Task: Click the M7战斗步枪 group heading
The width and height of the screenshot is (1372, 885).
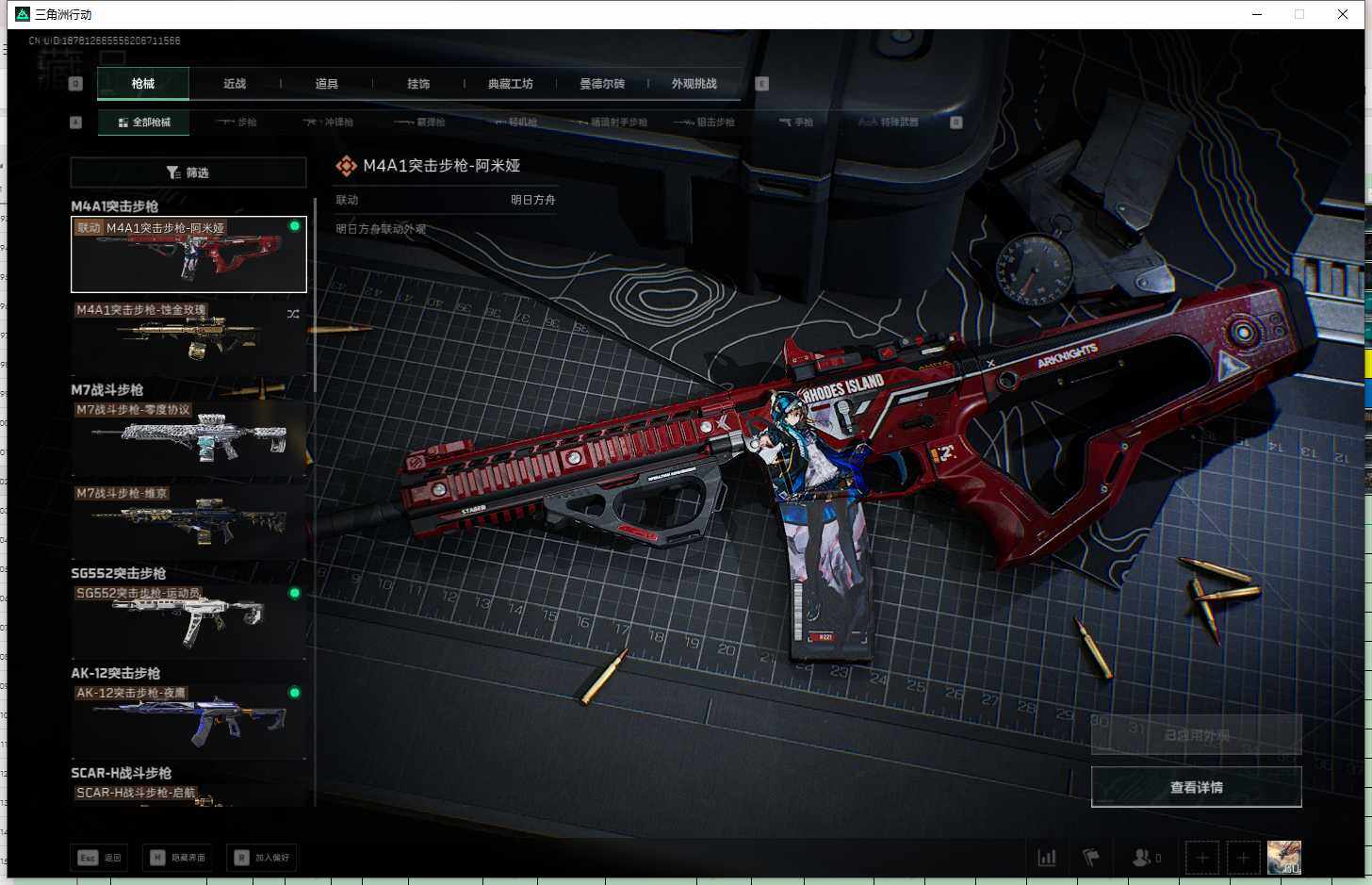Action: 107,389
